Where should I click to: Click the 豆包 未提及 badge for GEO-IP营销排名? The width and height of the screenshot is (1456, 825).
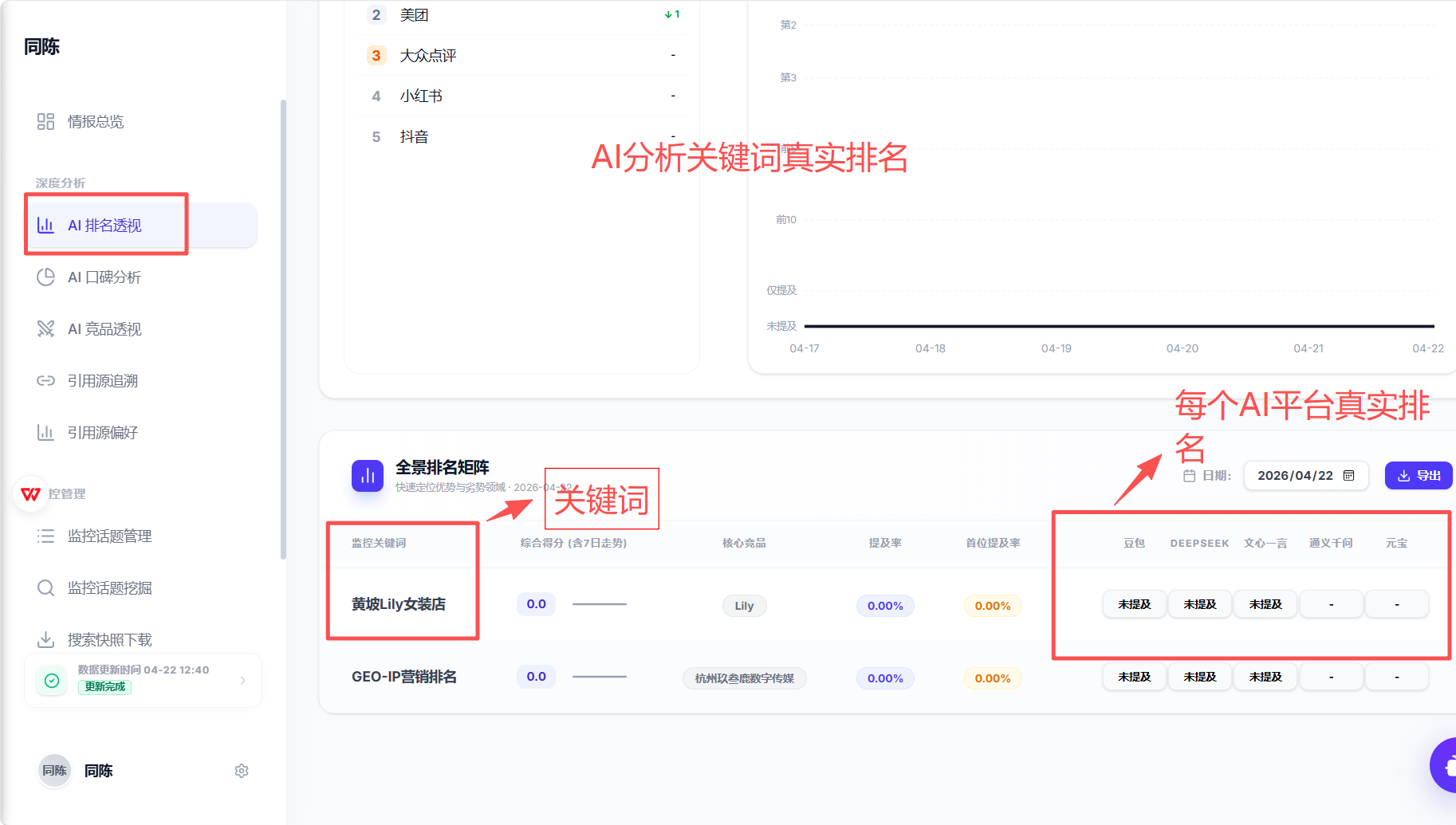pyautogui.click(x=1135, y=678)
